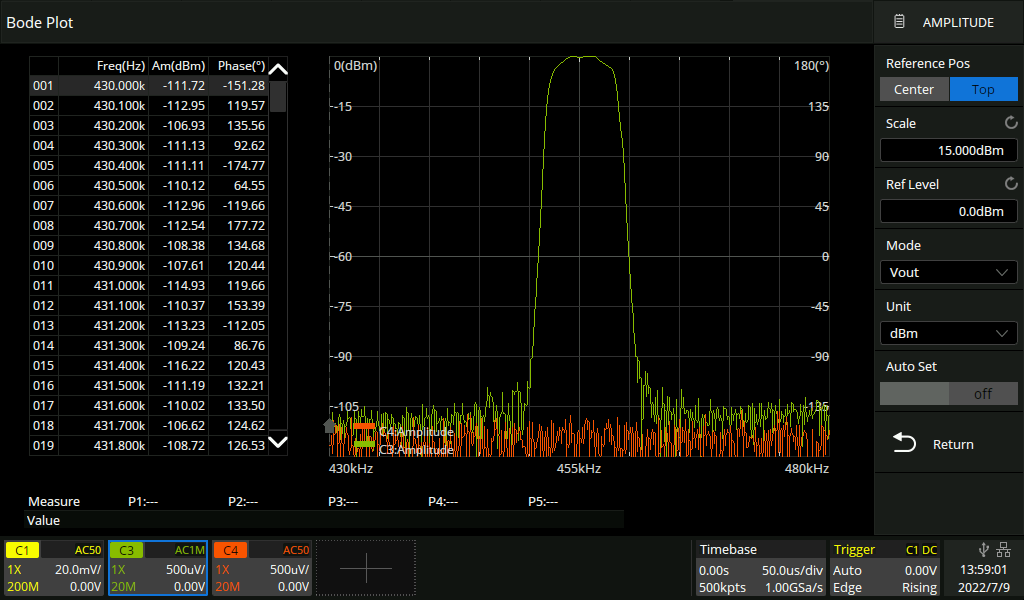Edit the Scale value 15.000dBm
Screen dimensions: 1024x600
(948, 150)
